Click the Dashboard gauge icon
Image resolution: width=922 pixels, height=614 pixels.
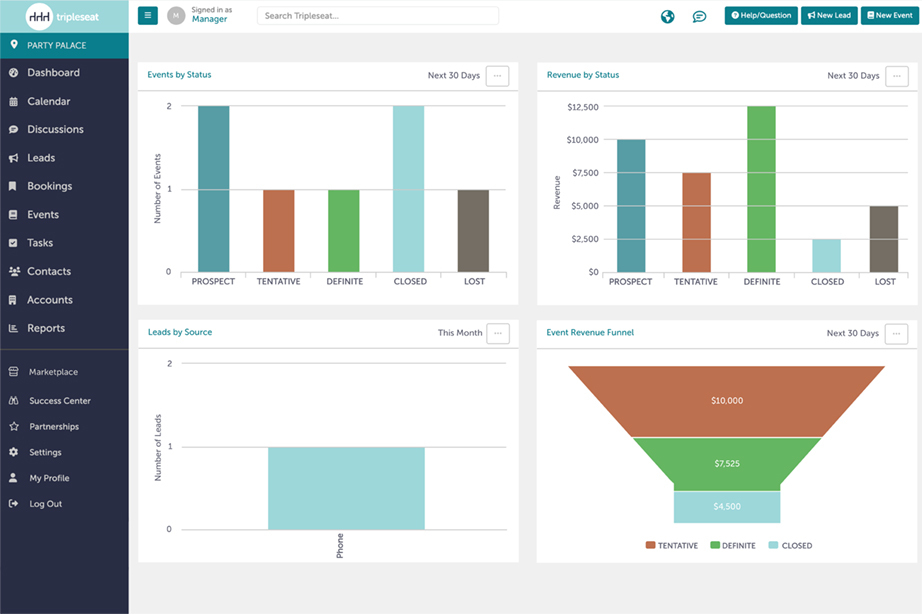pyautogui.click(x=14, y=73)
